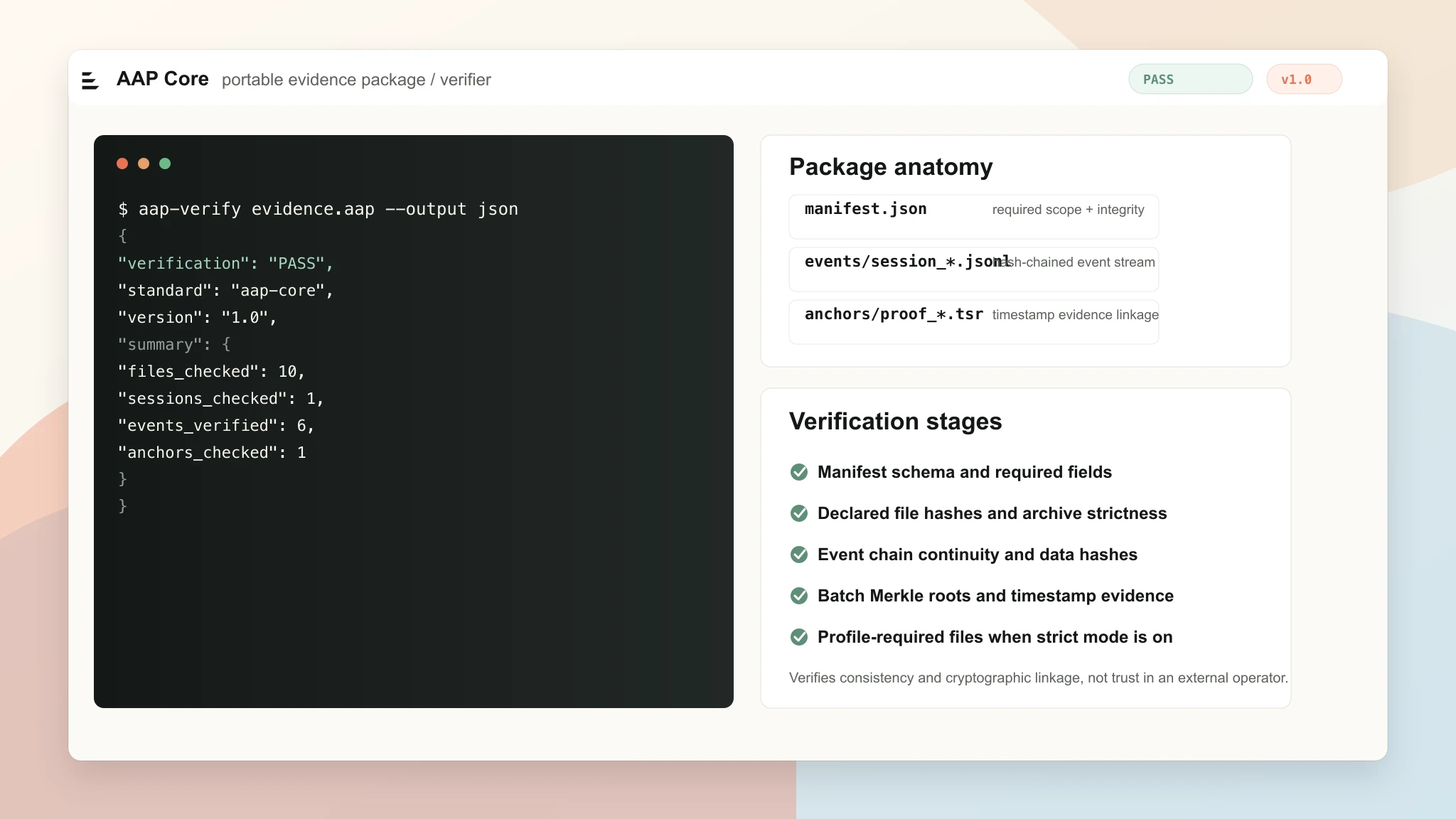This screenshot has width=1456, height=819.
Task: Click the AAP Core title
Action: click(x=163, y=79)
